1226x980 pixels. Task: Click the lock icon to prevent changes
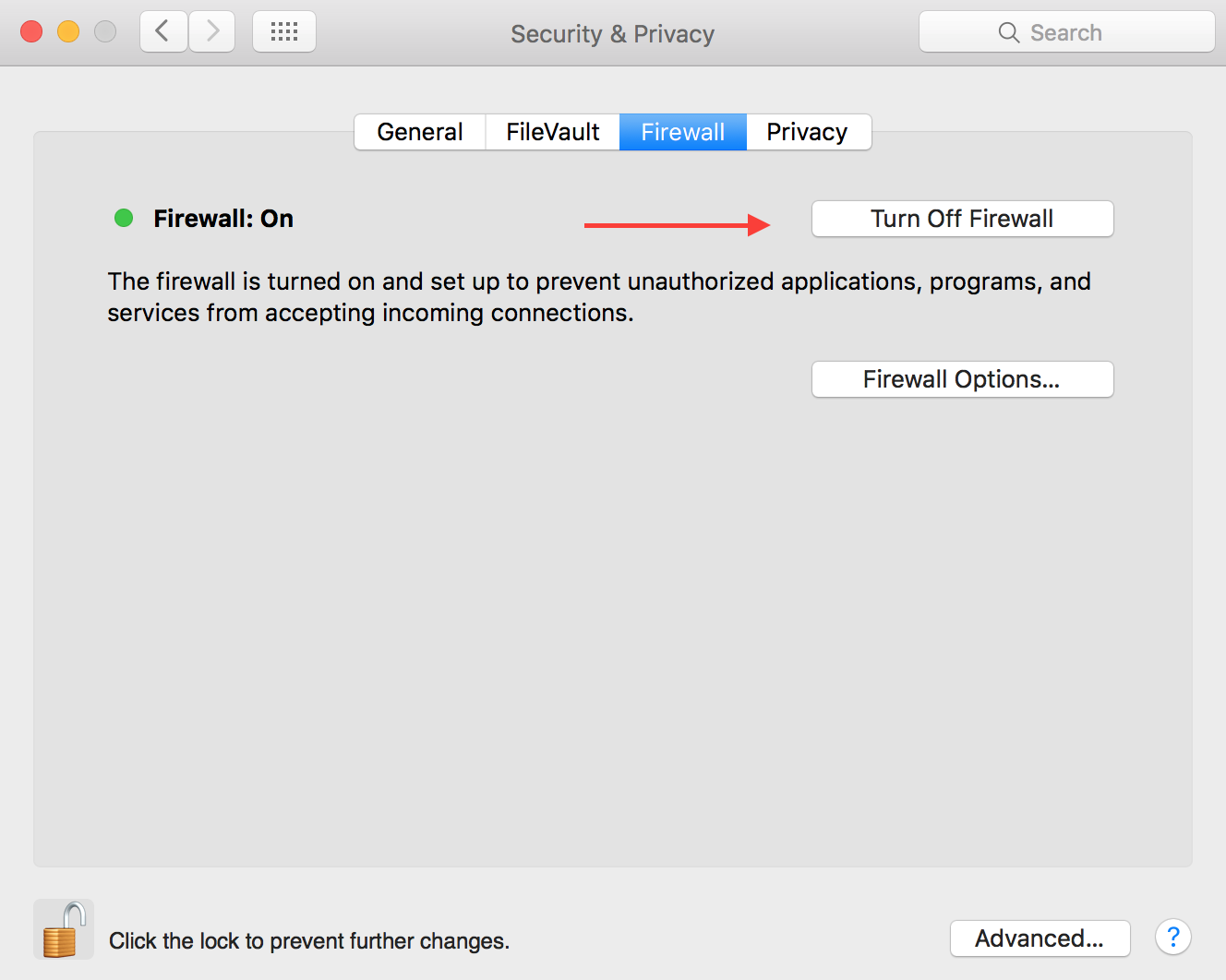[64, 929]
